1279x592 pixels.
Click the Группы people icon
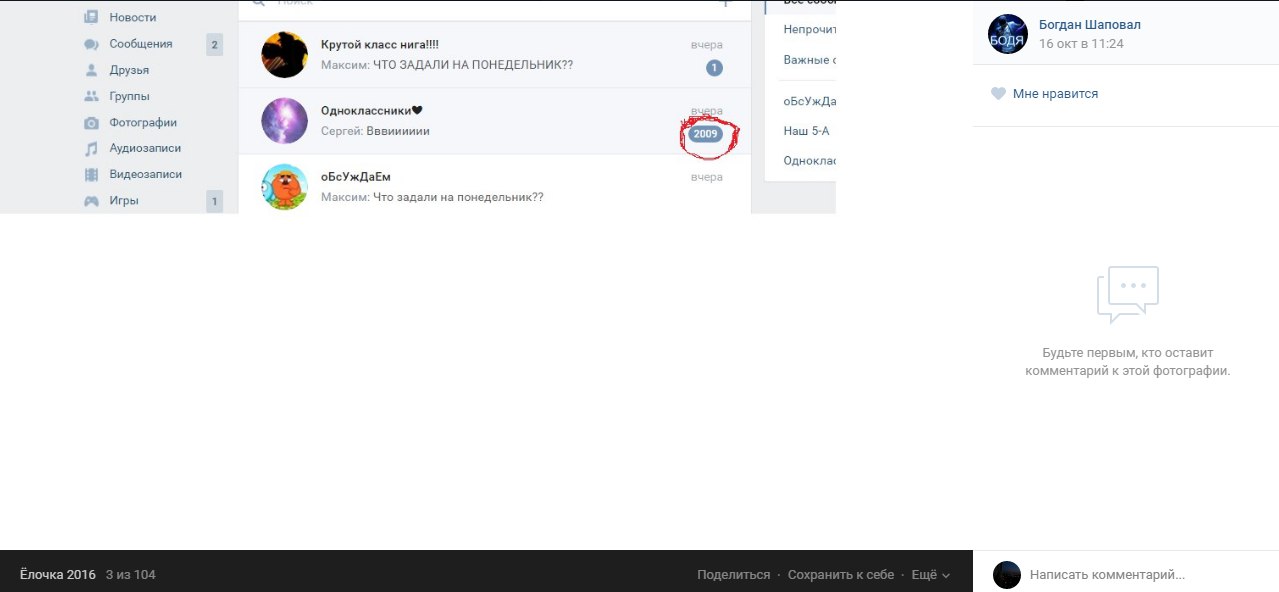91,96
